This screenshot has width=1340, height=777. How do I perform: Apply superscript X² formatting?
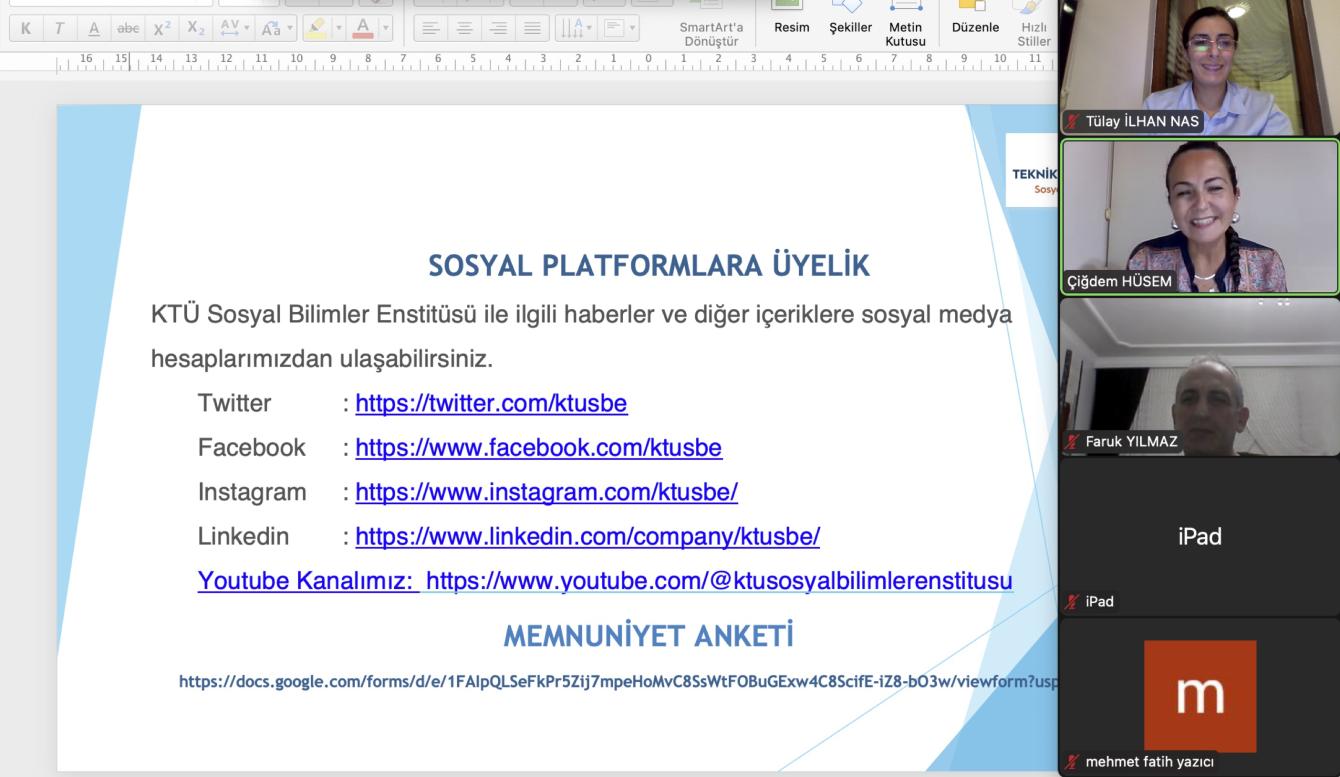click(x=162, y=28)
